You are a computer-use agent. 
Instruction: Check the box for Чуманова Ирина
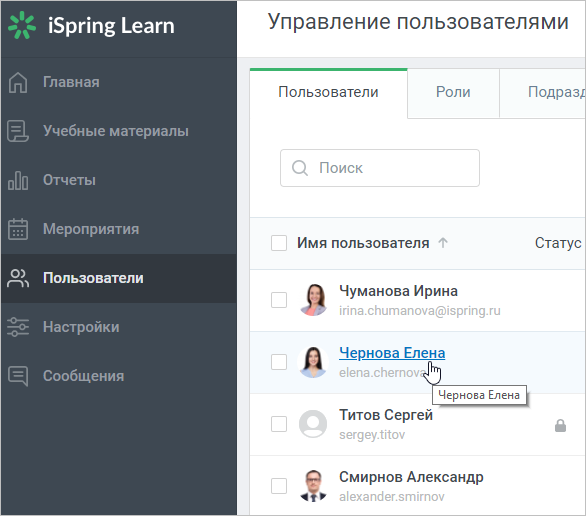279,300
